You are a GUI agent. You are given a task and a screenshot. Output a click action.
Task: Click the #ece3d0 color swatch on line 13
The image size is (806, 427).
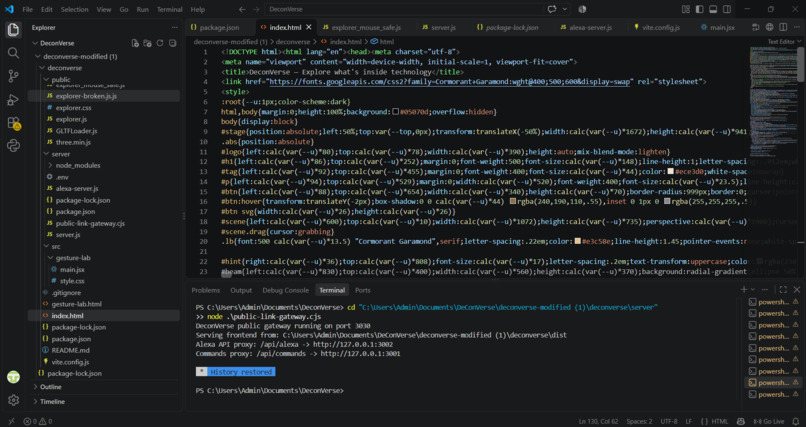[x=670, y=171]
